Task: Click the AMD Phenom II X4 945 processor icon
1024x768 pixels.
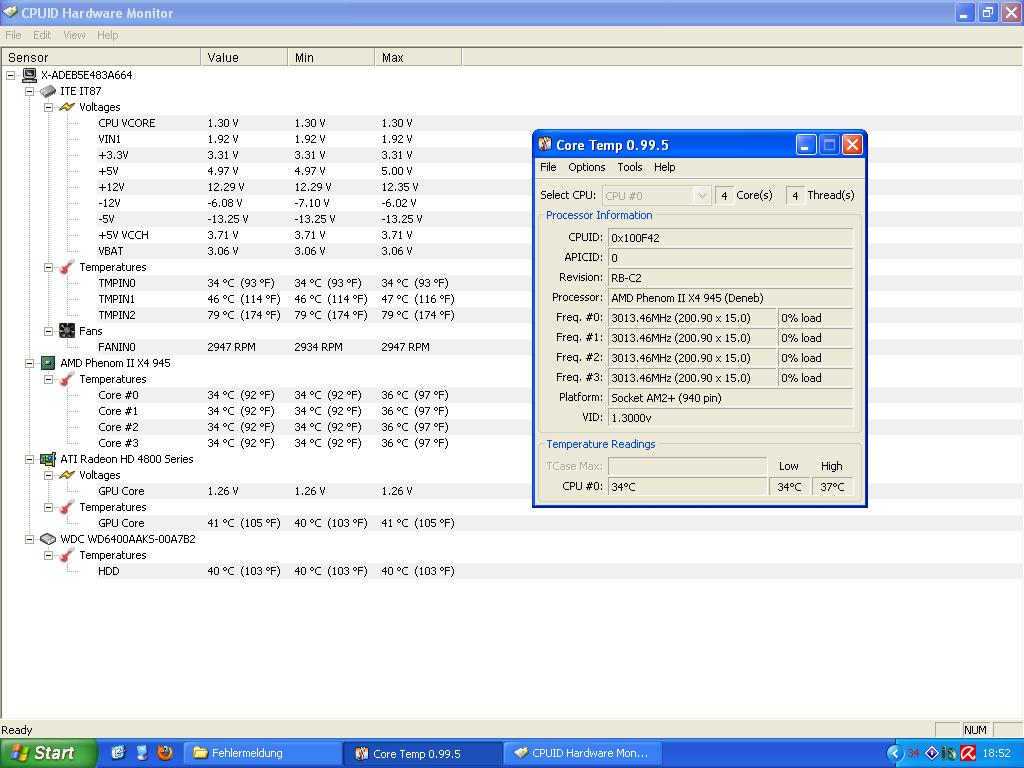Action: click(48, 363)
